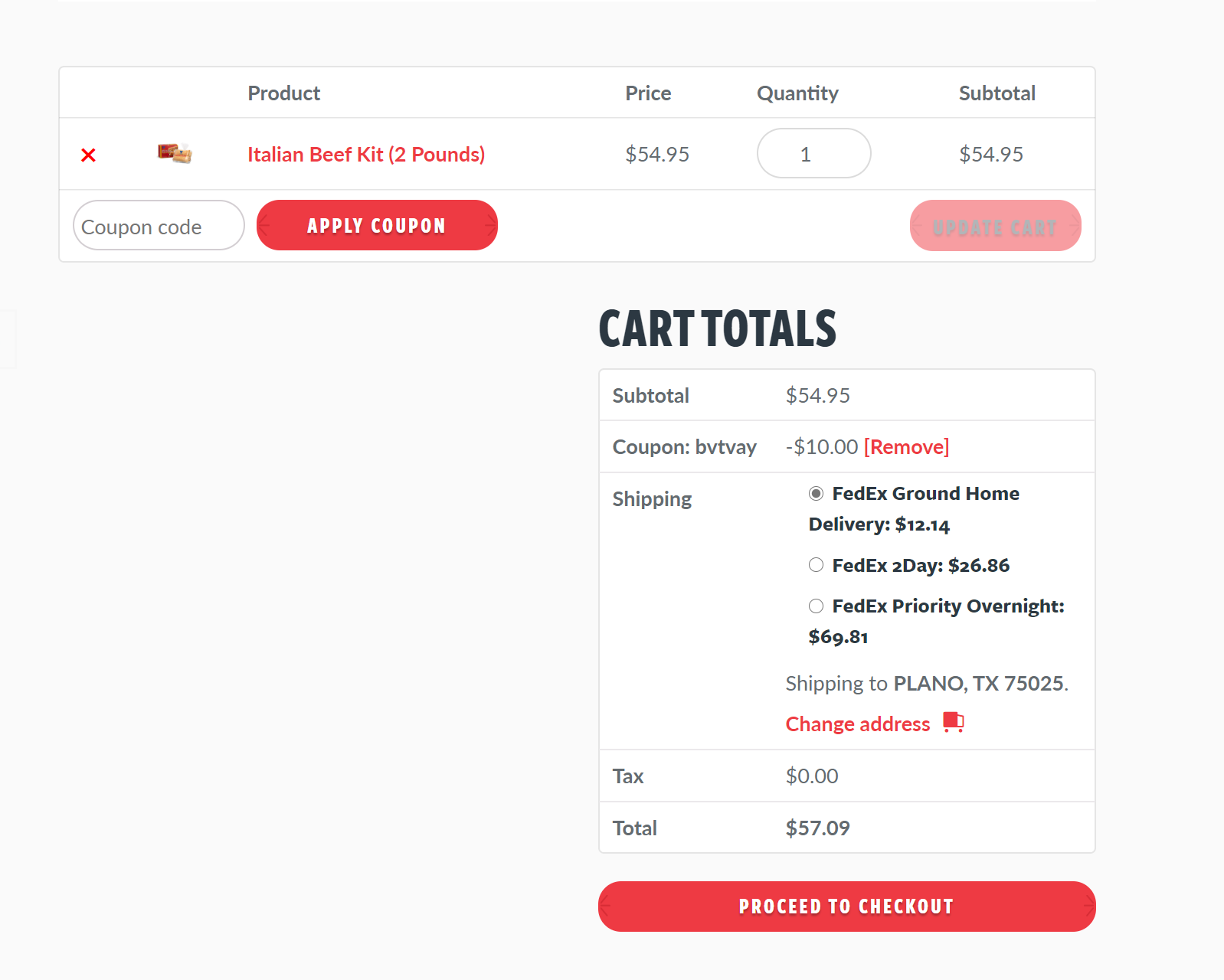Viewport: 1224px width, 980px height.
Task: Focus the quantity field showing 1
Action: pos(813,153)
